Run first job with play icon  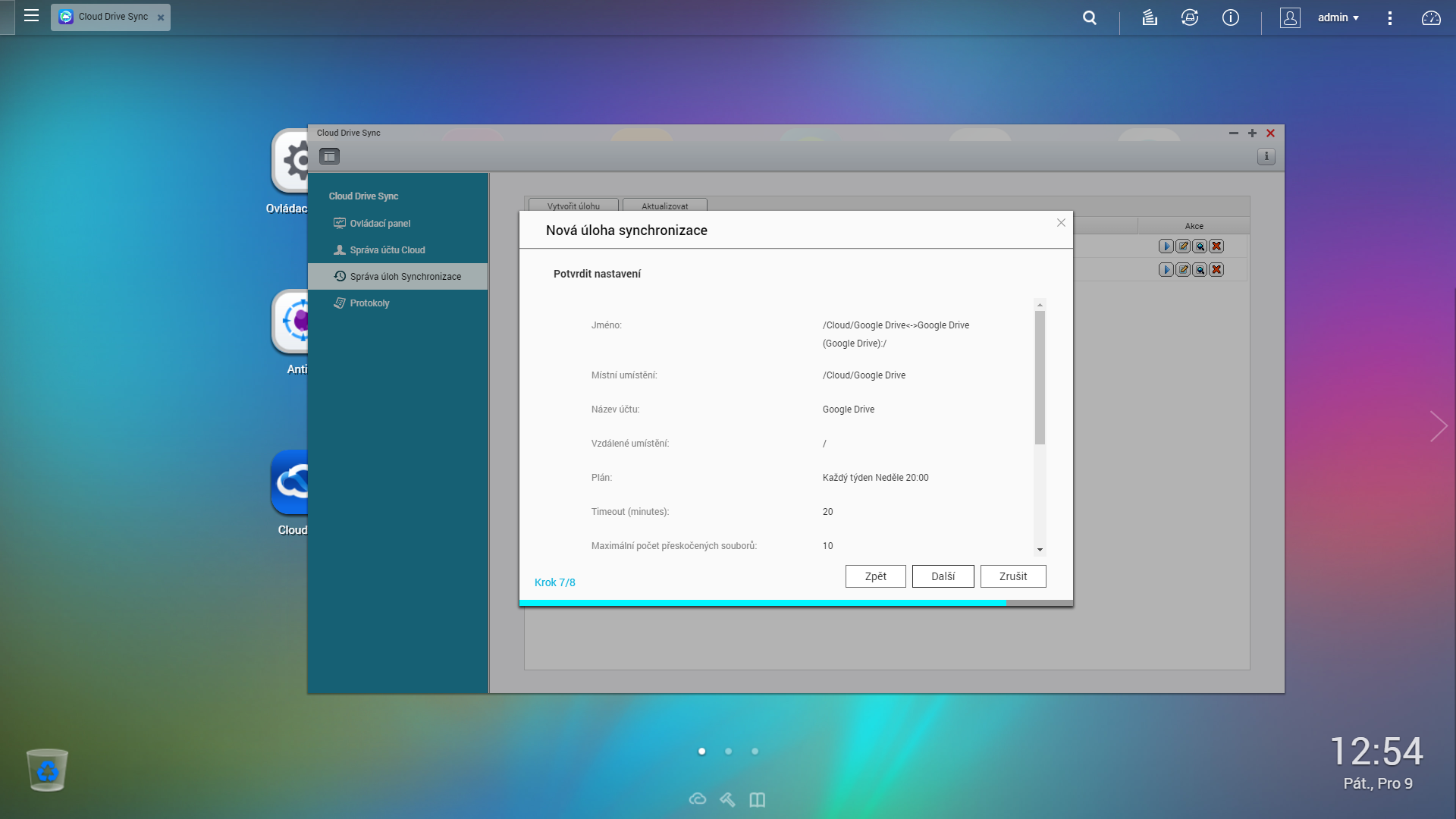1166,246
